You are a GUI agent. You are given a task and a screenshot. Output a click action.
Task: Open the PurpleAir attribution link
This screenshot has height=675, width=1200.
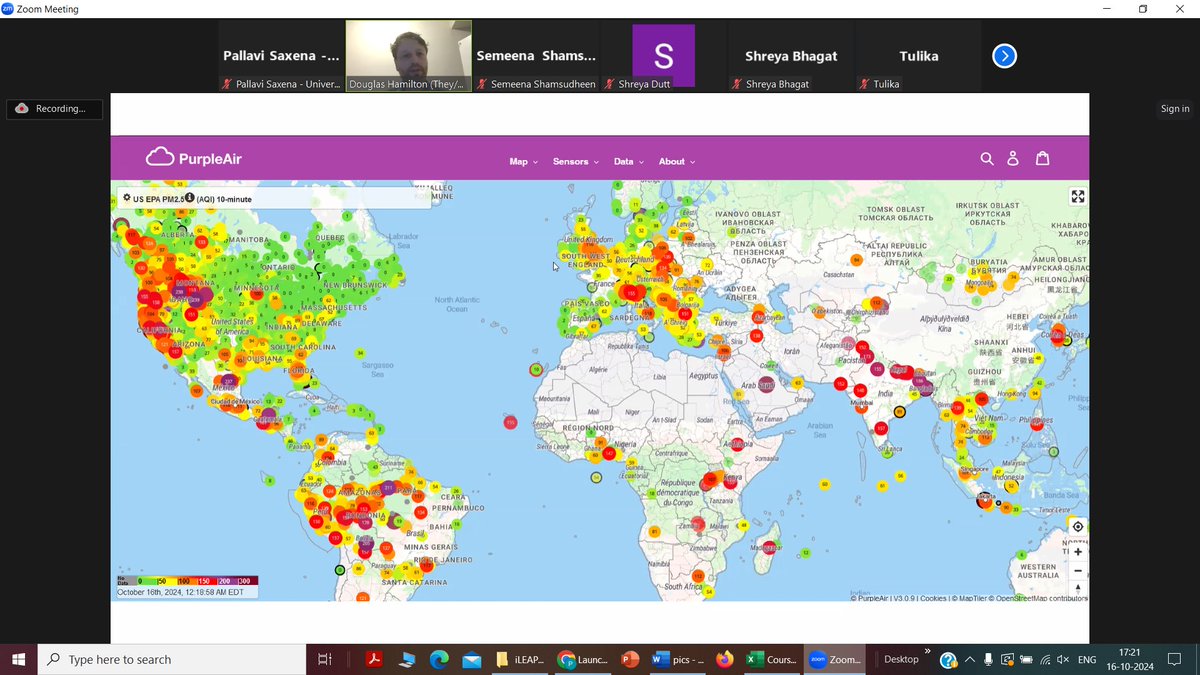pyautogui.click(x=871, y=599)
